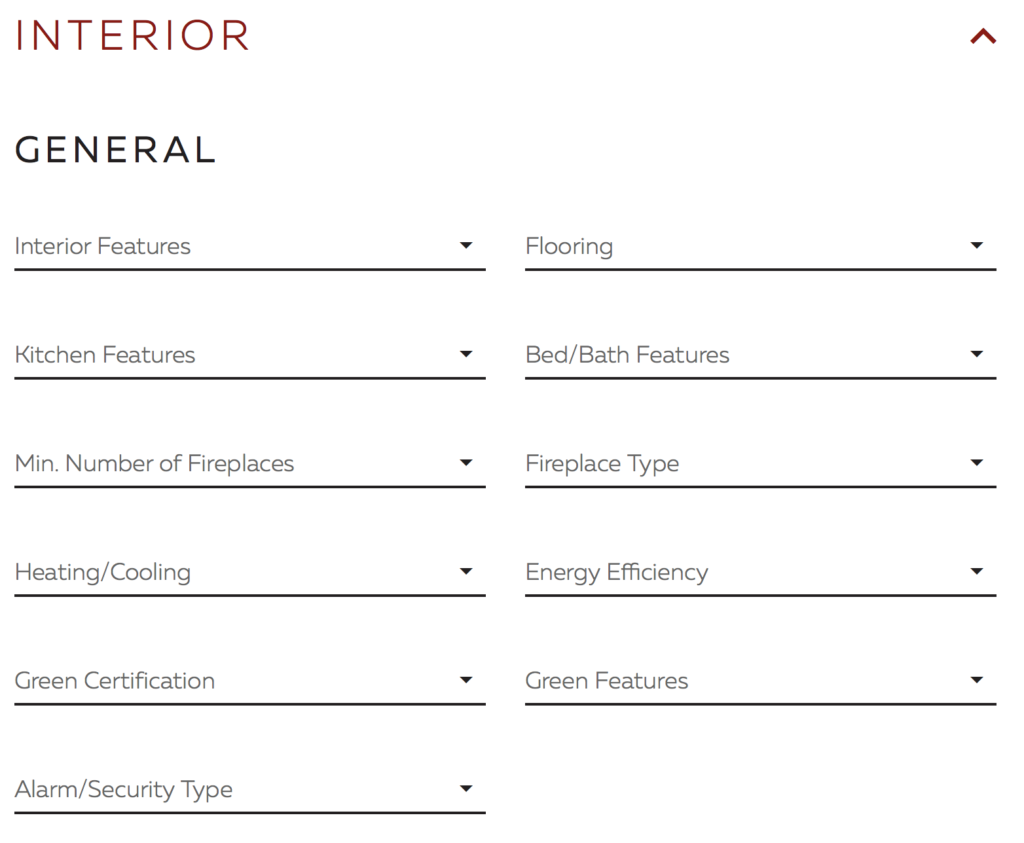The width and height of the screenshot is (1024, 843).
Task: Click the arrow icon beside Fireplace Type
Action: (976, 462)
